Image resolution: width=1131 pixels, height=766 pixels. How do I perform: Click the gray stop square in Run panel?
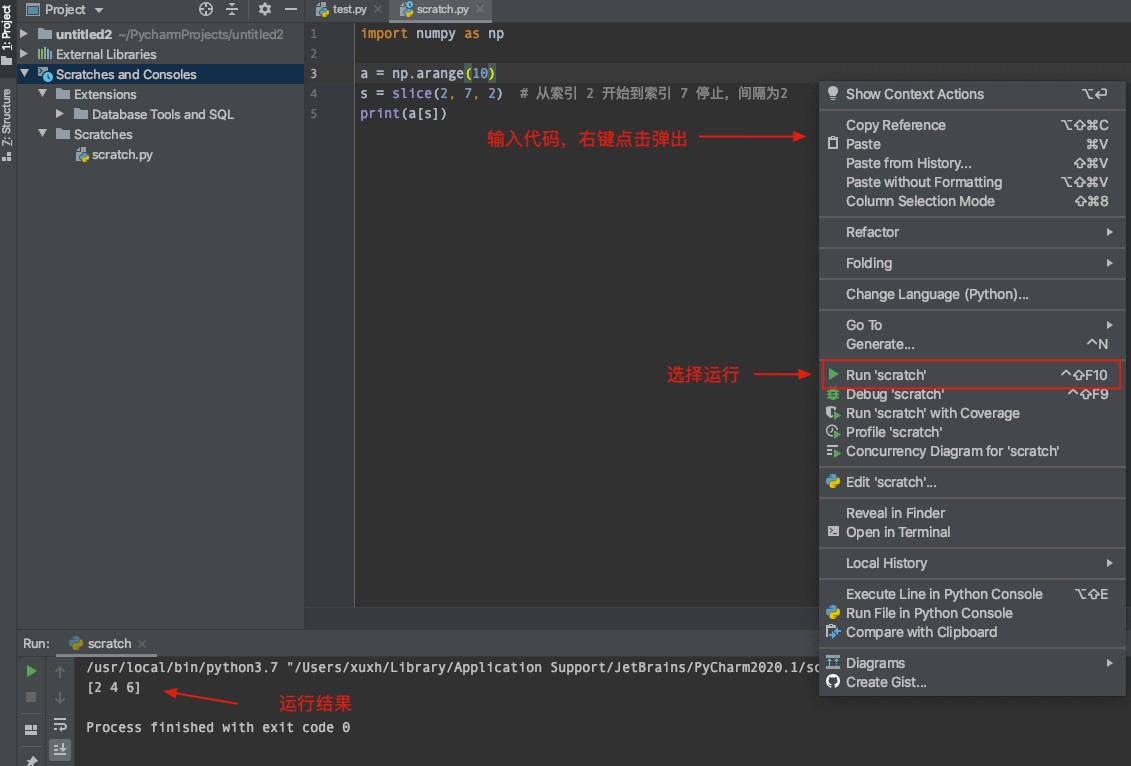tap(31, 697)
